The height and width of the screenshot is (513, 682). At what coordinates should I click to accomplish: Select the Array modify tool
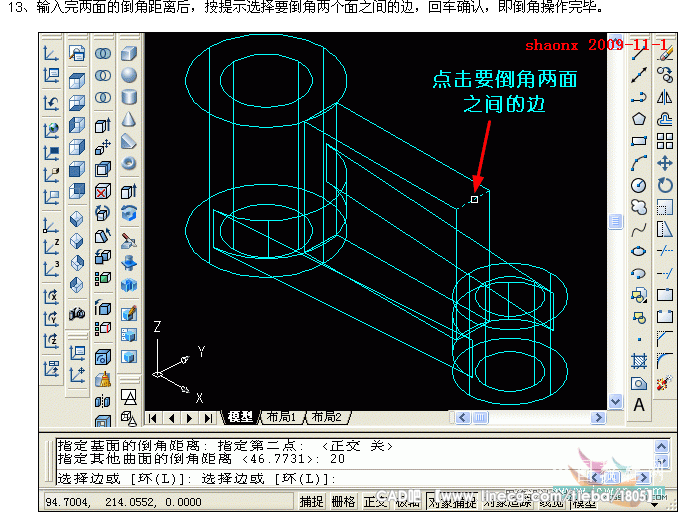coord(665,141)
